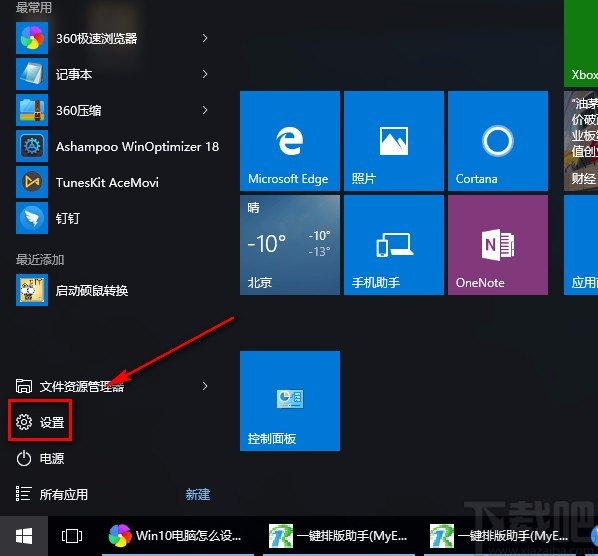Open the Microsoft Edge tile
The height and width of the screenshot is (556, 598).
pos(290,141)
